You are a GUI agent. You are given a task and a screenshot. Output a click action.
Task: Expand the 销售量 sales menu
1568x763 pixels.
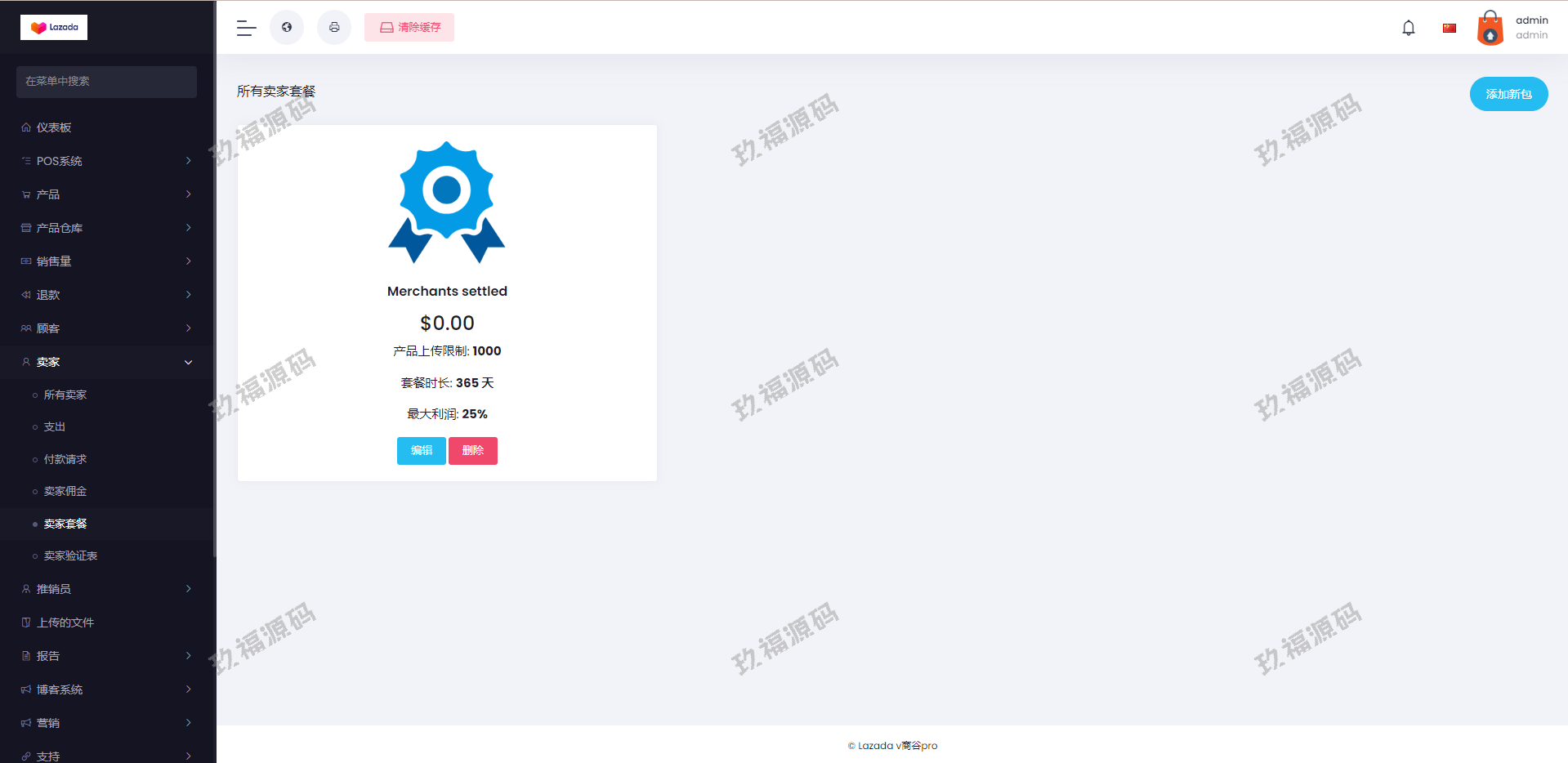pyautogui.click(x=106, y=261)
